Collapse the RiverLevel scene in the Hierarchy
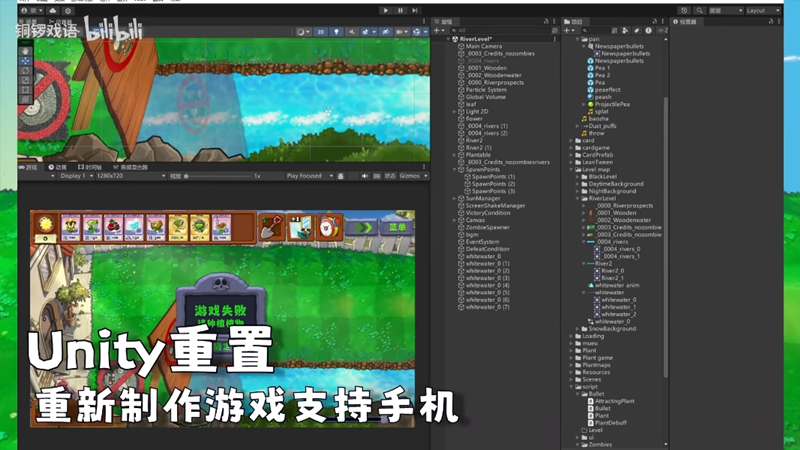The image size is (800, 450). (x=449, y=39)
